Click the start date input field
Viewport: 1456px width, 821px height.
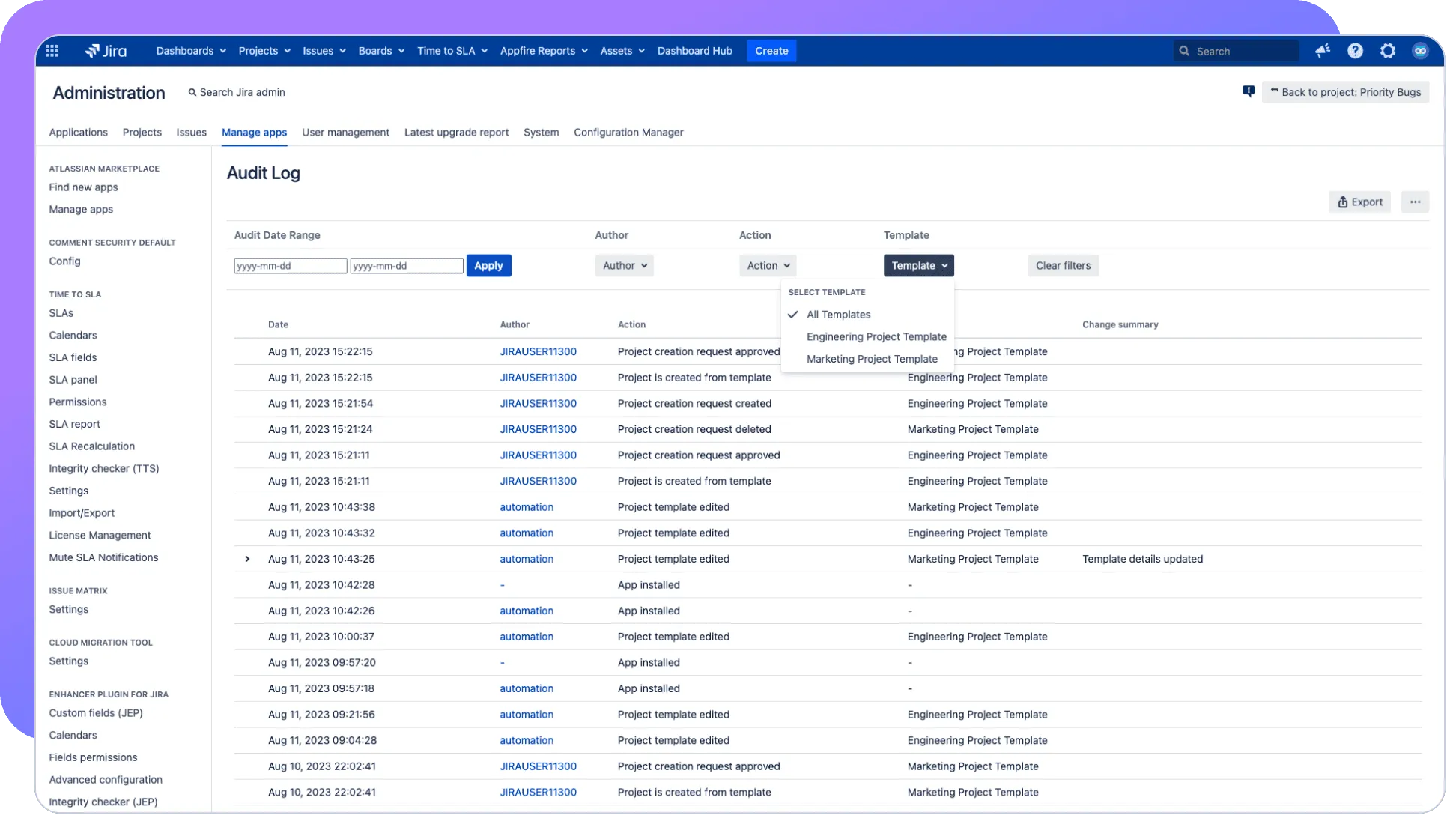coord(290,266)
